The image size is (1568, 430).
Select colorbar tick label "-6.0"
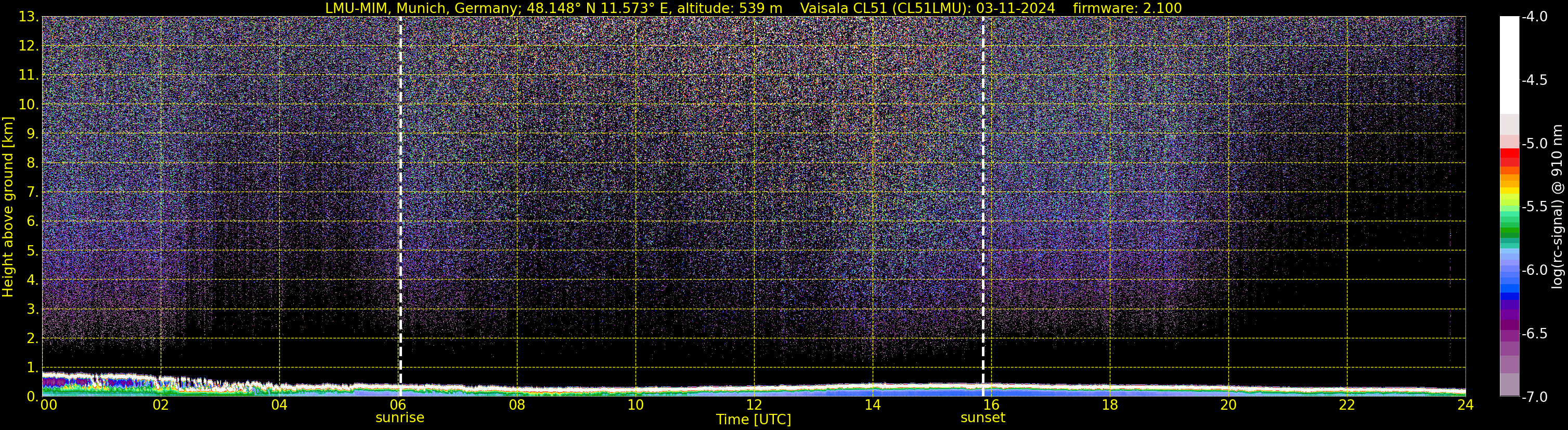tap(1535, 270)
